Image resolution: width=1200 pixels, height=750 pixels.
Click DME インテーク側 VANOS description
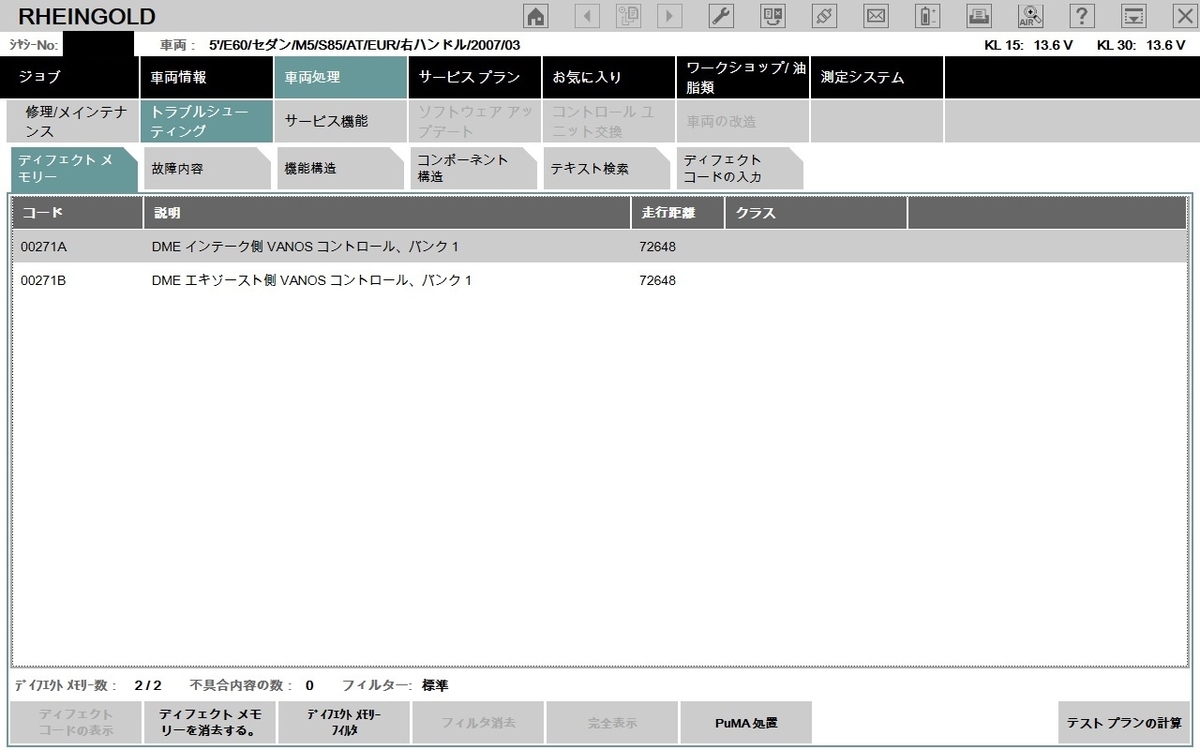click(305, 246)
